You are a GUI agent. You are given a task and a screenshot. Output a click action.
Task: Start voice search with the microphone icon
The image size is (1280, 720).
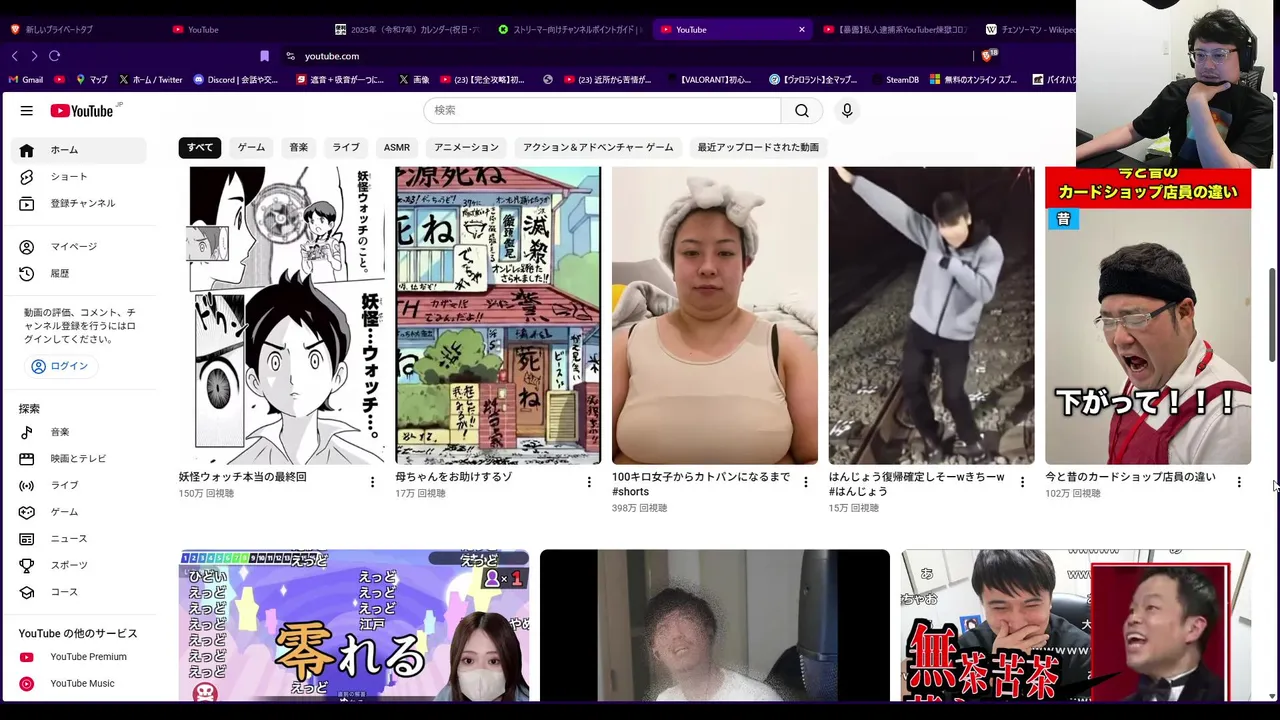847,111
